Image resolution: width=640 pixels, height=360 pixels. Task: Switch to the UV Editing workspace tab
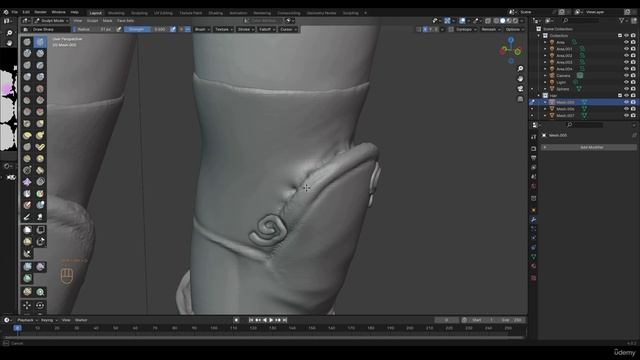(x=163, y=13)
